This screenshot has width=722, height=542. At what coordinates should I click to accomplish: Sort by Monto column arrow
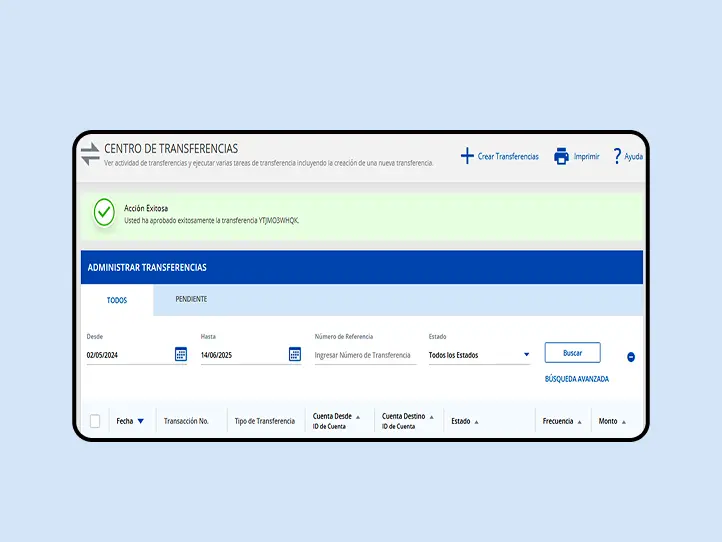click(623, 422)
